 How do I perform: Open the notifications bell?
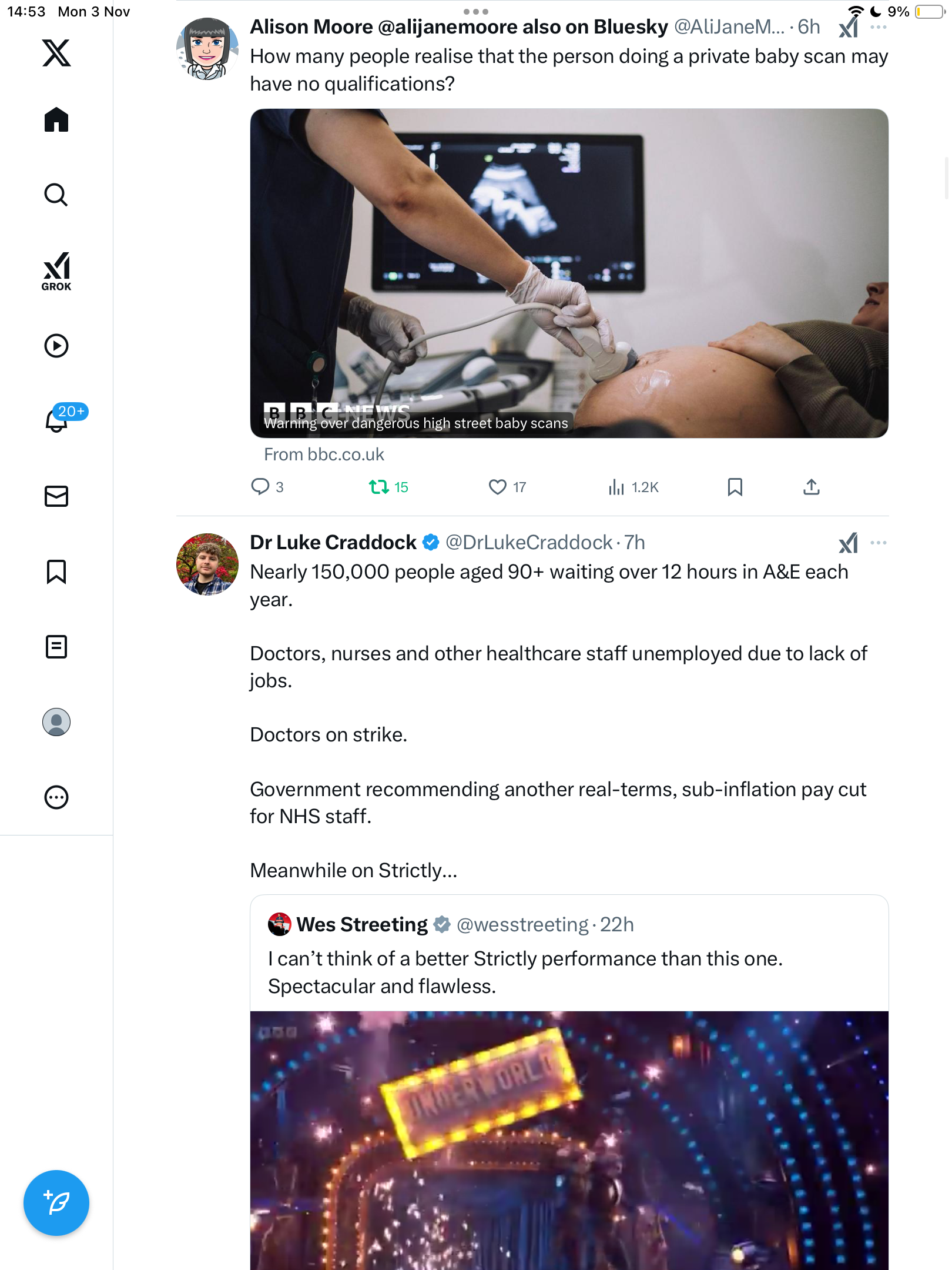click(58, 420)
